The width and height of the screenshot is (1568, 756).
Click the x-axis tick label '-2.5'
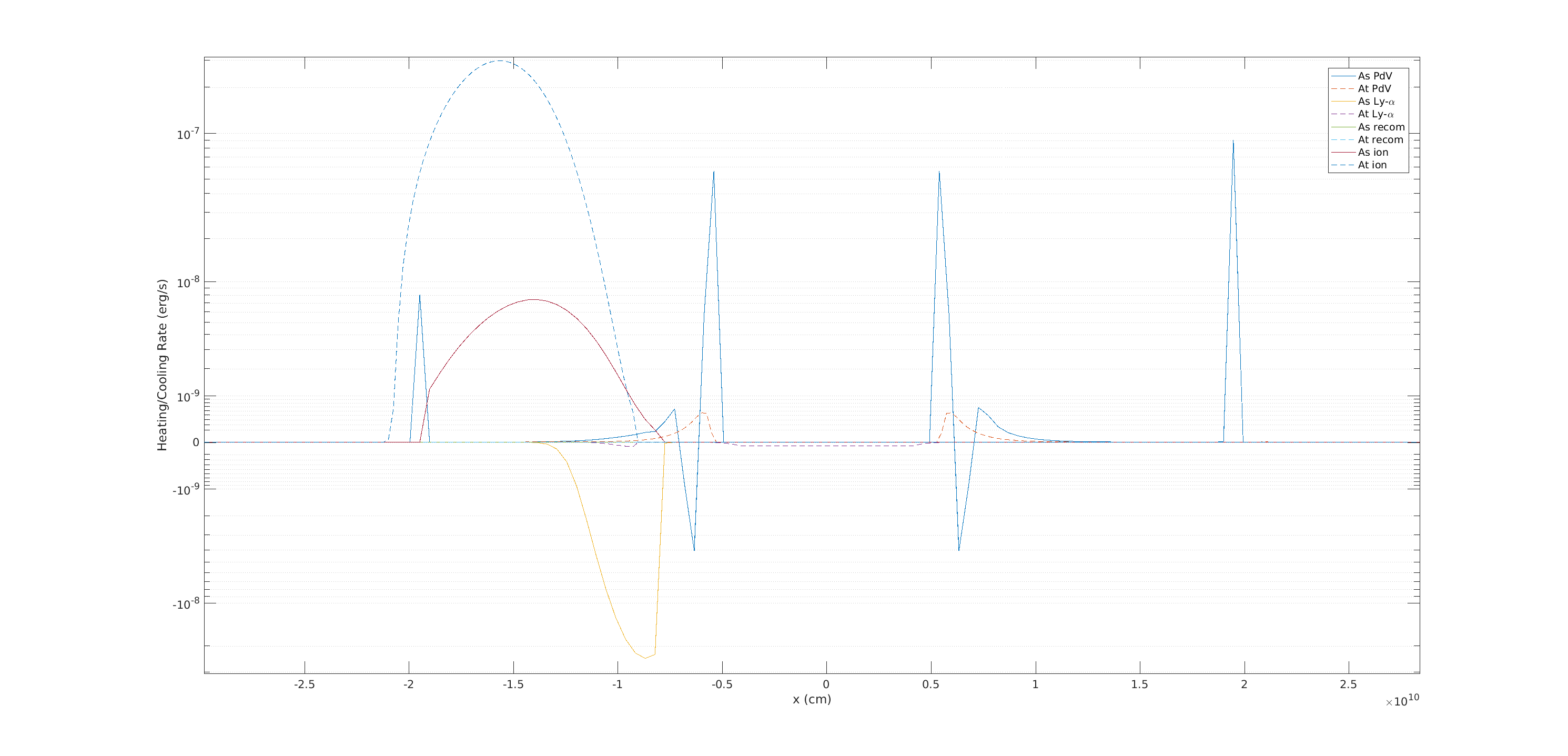[305, 684]
